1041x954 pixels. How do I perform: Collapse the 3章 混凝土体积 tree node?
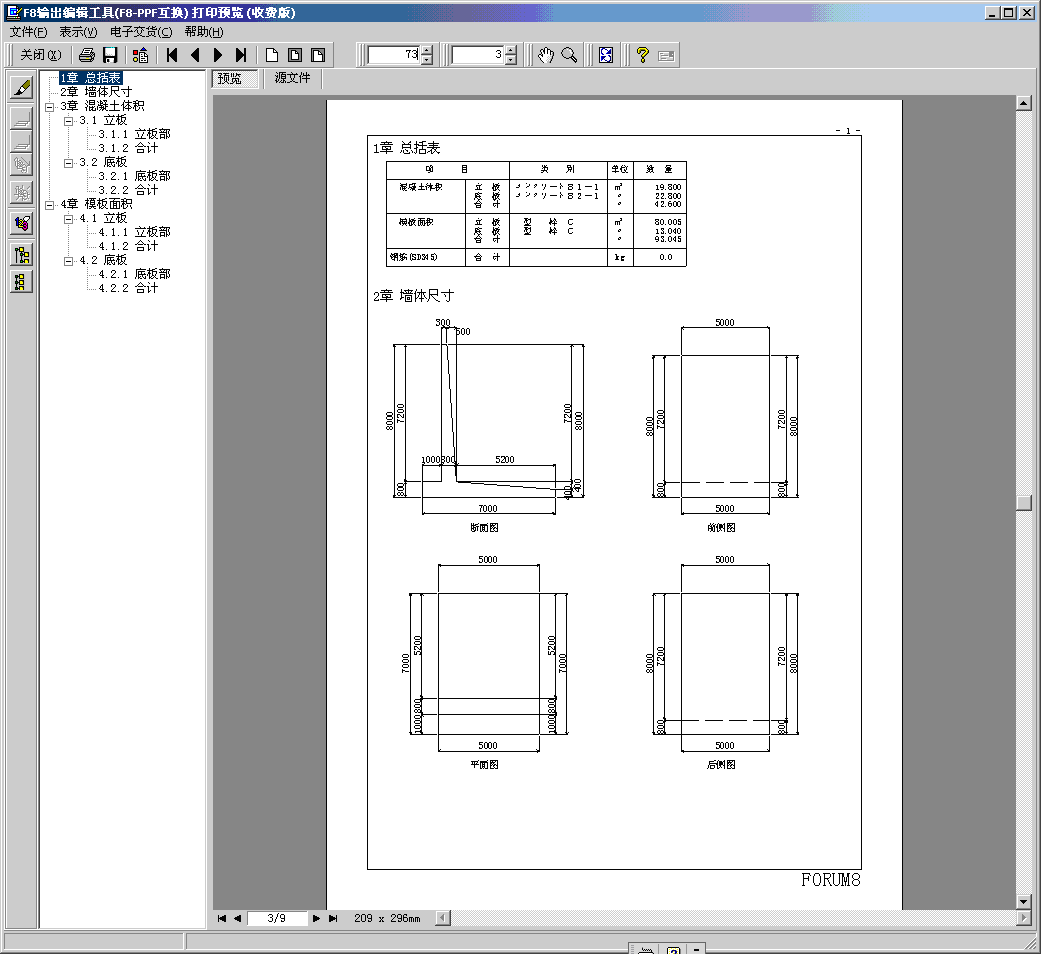click(x=50, y=106)
